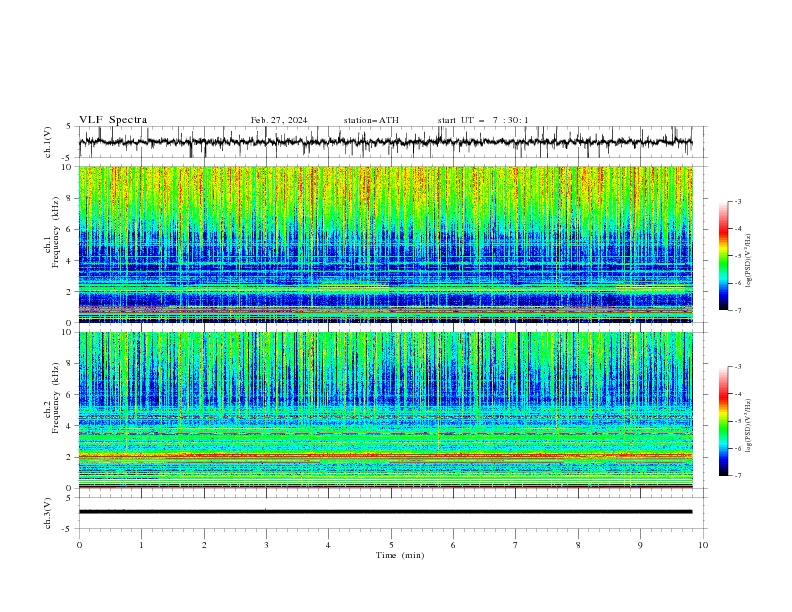Click time axis tick label "0"
Screen dimensions: 792x612
[79, 545]
